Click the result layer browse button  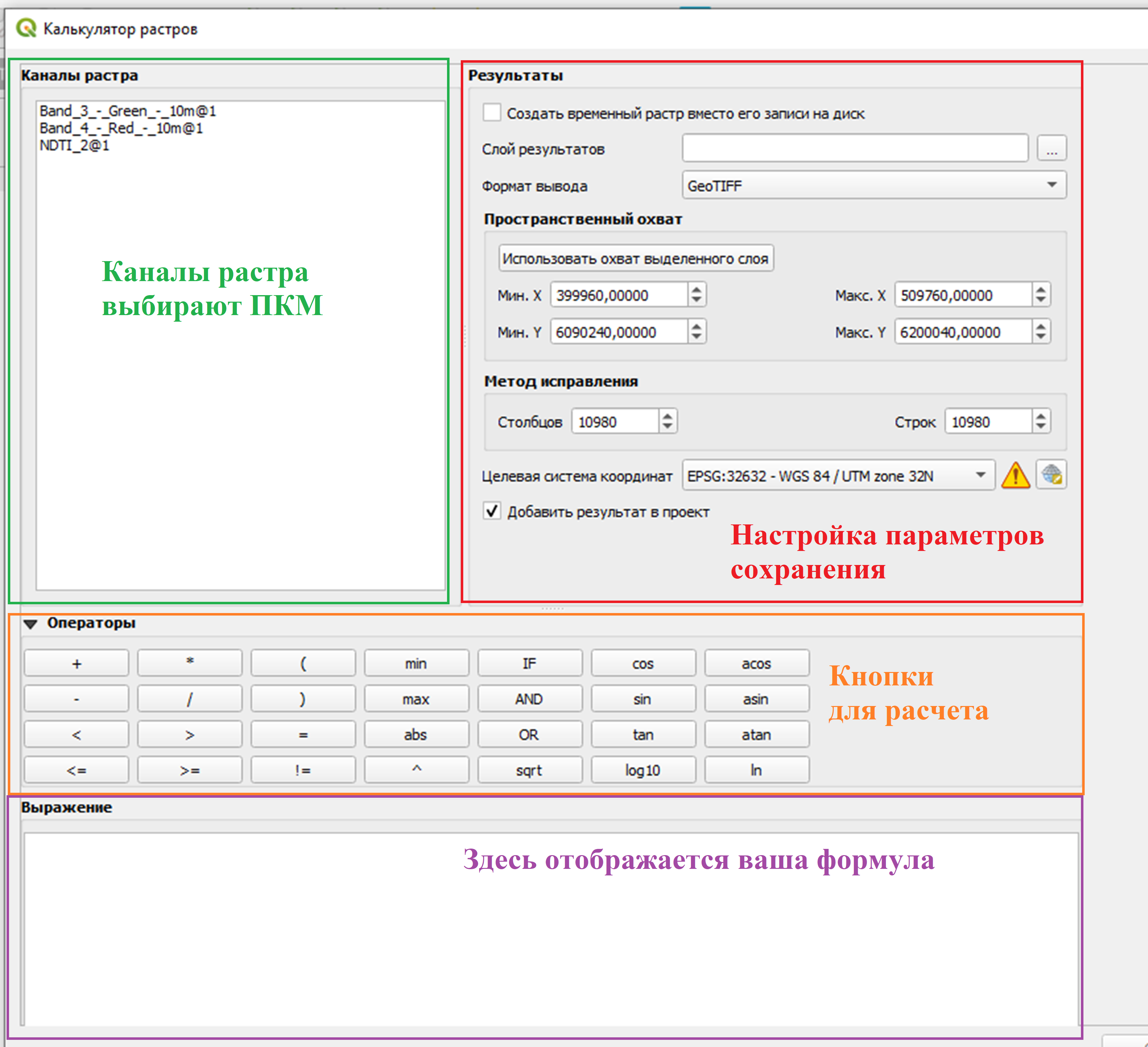tap(1051, 148)
